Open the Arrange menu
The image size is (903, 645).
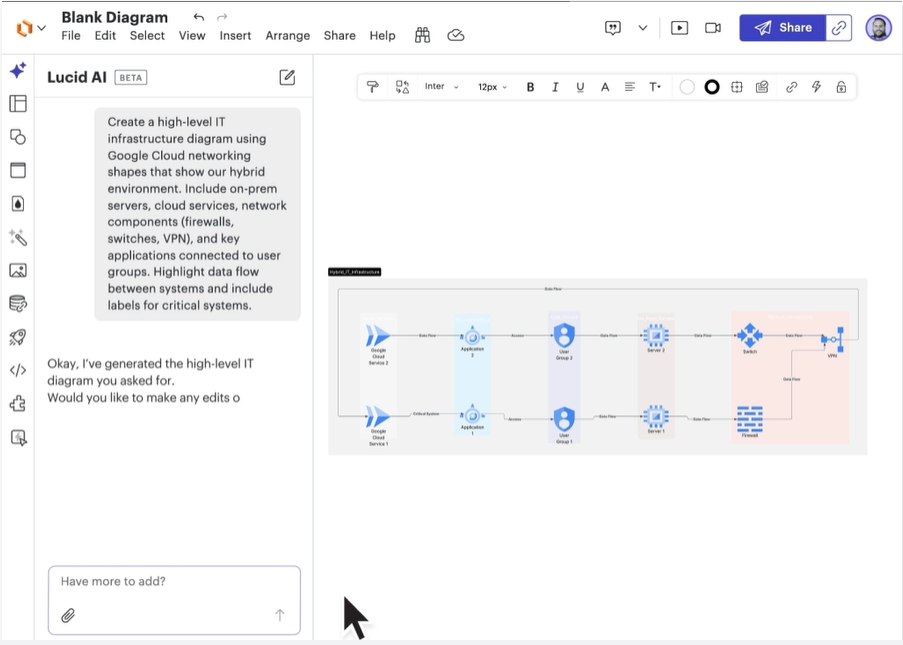[x=288, y=35]
